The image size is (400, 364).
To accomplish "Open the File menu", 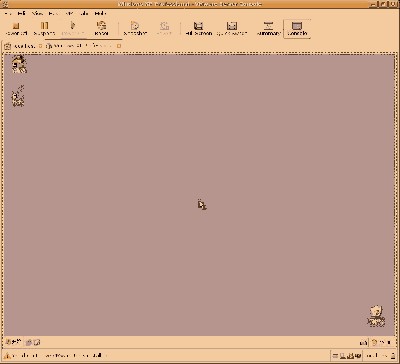I will [8, 14].
